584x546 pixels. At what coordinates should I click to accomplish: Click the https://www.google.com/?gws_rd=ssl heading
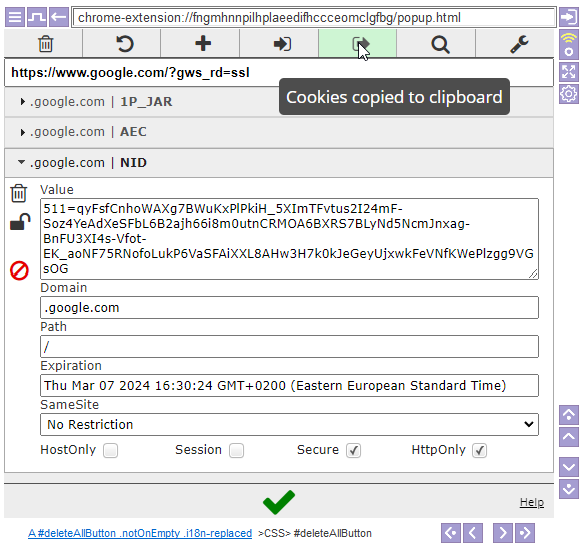(x=130, y=73)
